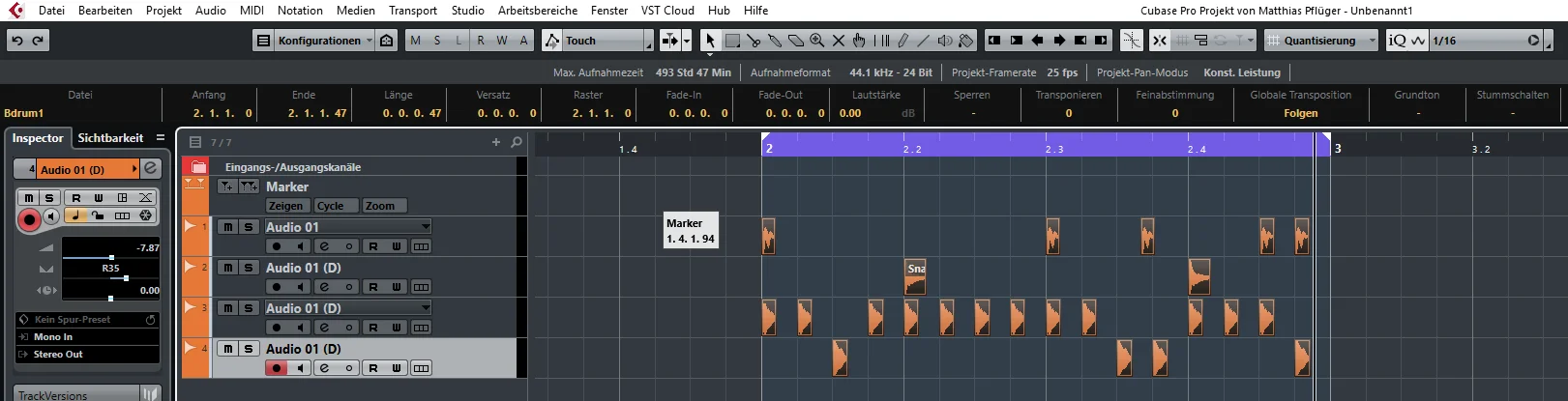Open Projekt menu

pyautogui.click(x=164, y=11)
